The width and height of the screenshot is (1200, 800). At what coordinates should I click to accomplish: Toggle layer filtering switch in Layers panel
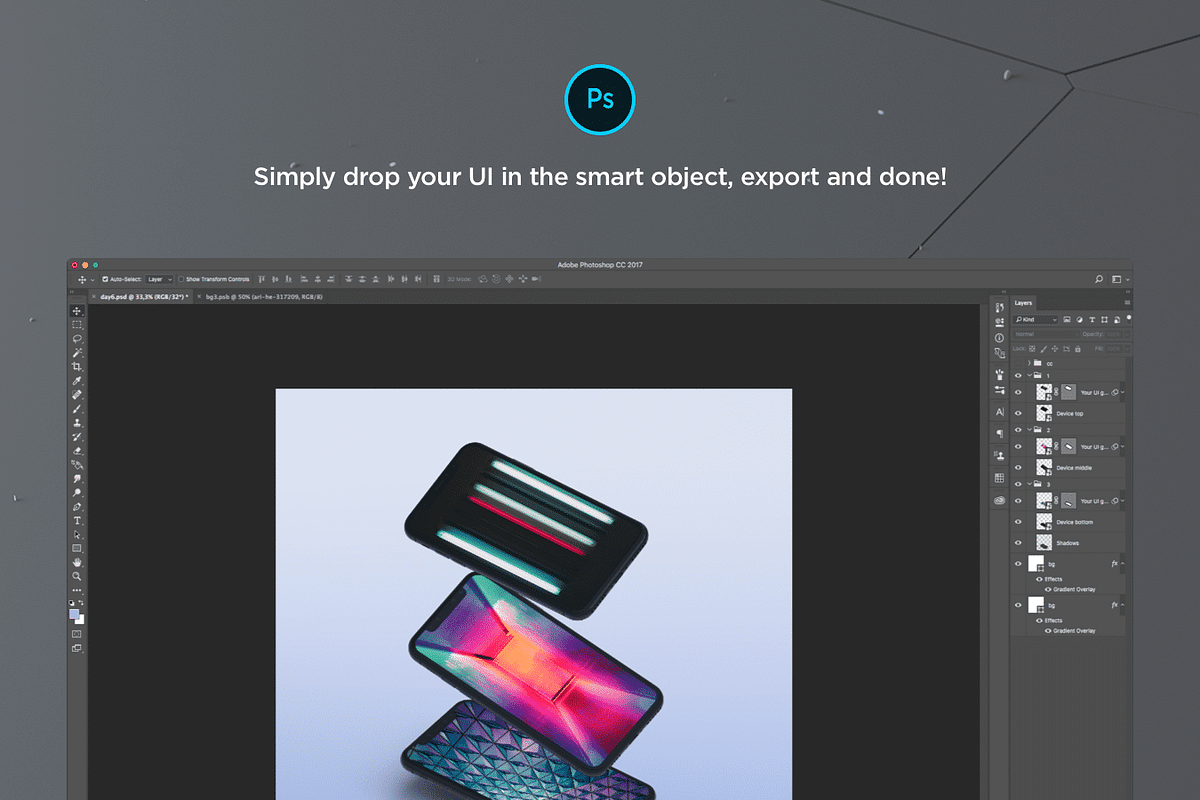click(x=1128, y=319)
